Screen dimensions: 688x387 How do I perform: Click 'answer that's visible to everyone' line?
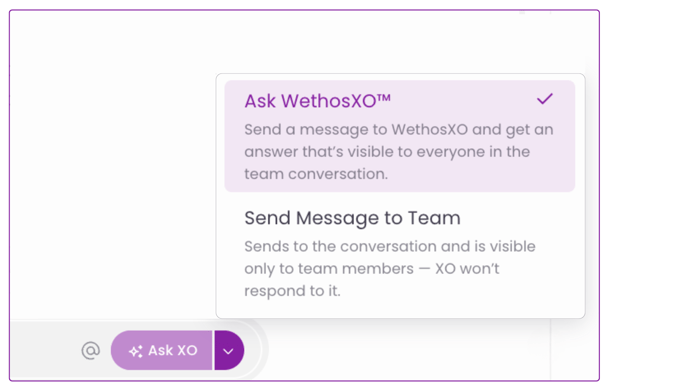click(387, 152)
